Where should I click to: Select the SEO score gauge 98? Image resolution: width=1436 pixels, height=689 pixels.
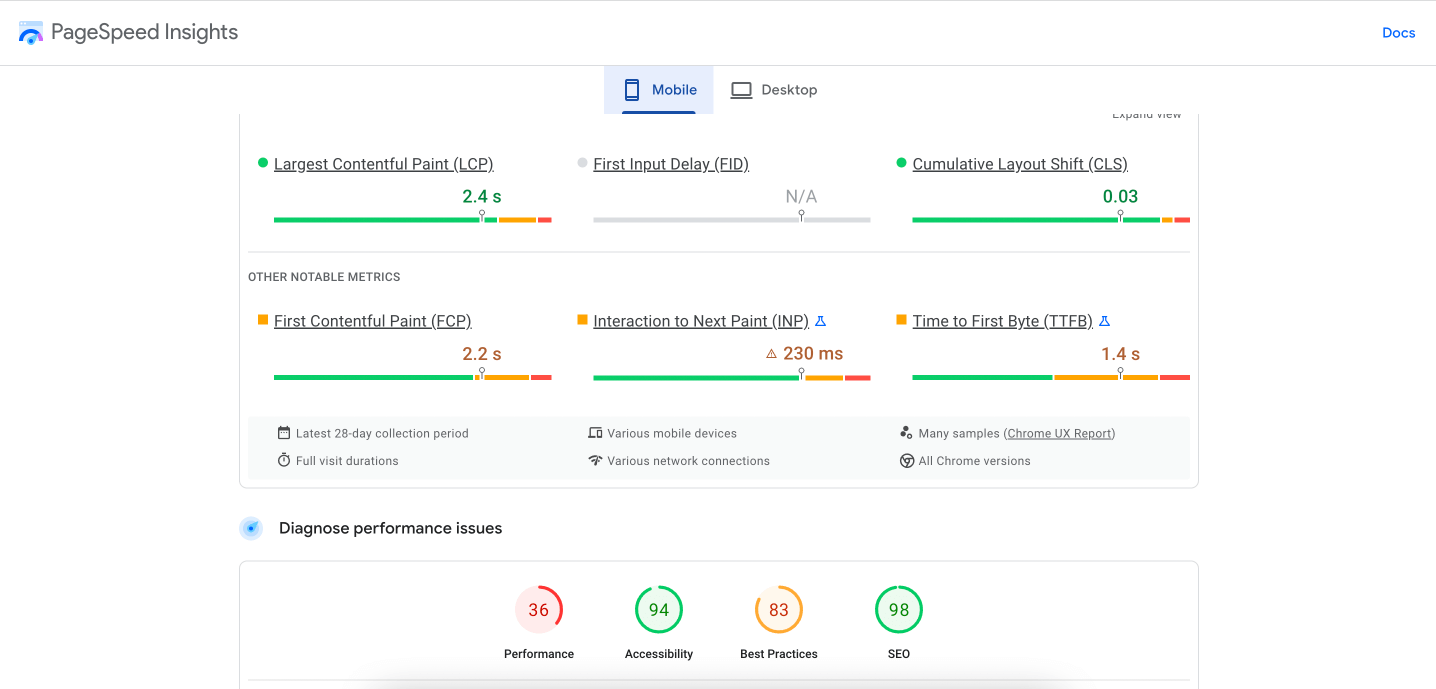point(899,610)
